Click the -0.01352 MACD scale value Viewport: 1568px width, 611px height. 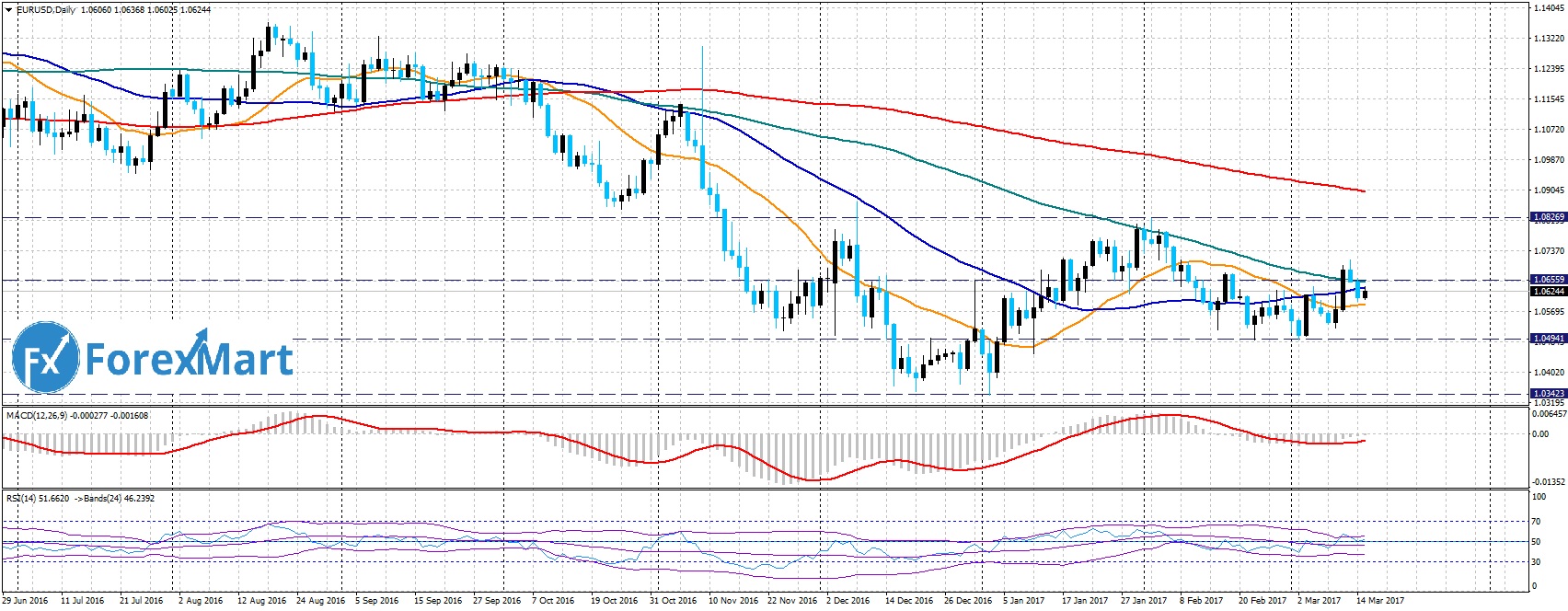tap(1549, 481)
